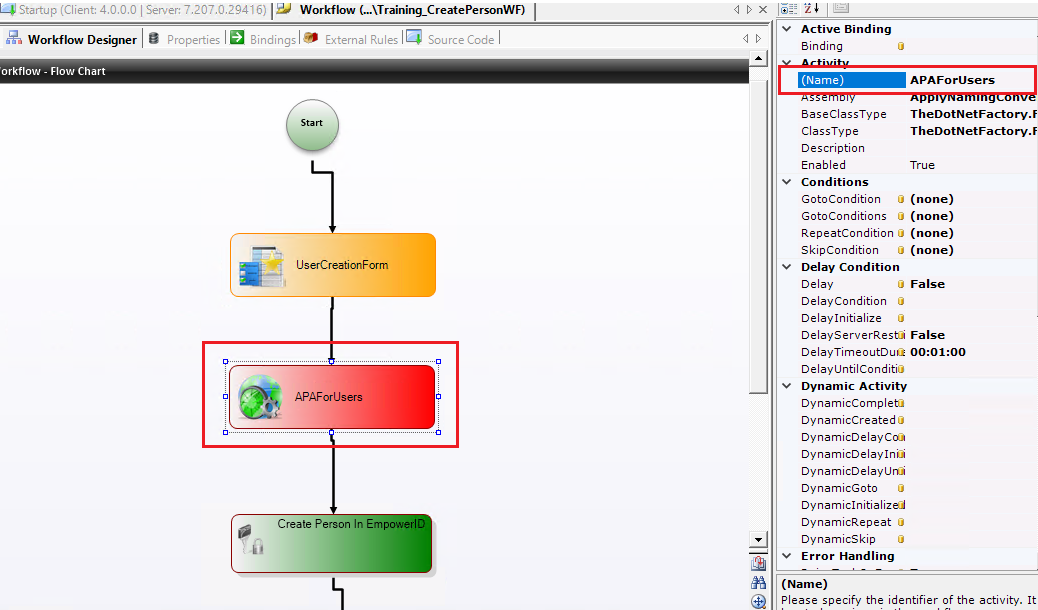Click document tabs scroll right arrow
Screen dimensions: 1038x610
click(x=749, y=10)
